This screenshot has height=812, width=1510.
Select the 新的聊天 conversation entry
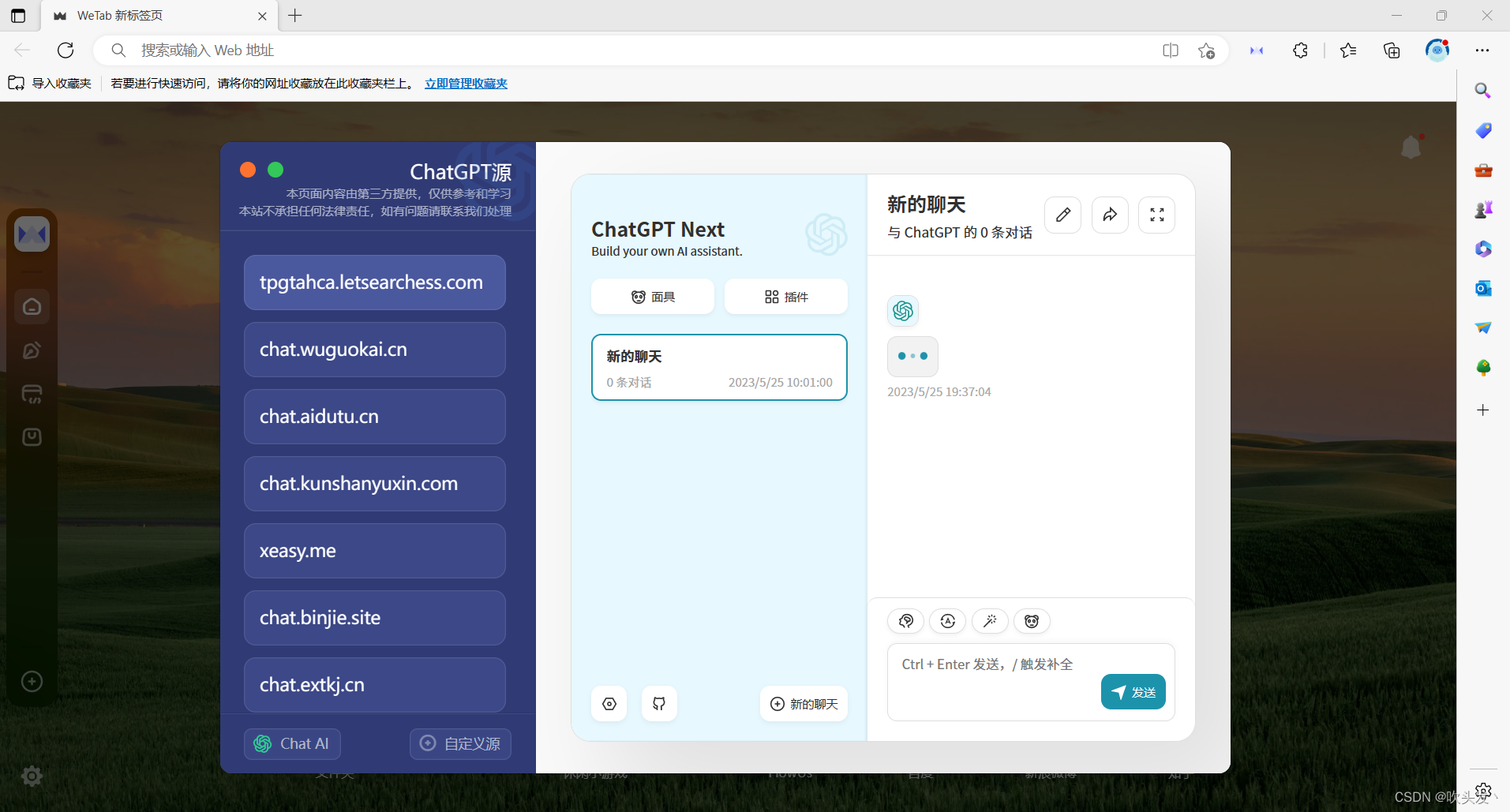click(719, 367)
